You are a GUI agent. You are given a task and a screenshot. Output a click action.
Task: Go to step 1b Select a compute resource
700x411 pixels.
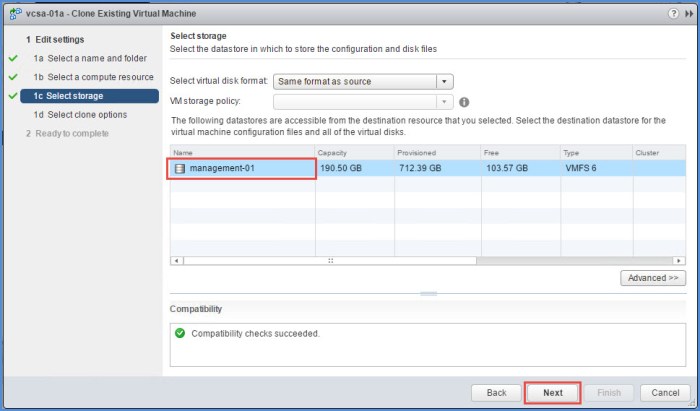click(93, 77)
